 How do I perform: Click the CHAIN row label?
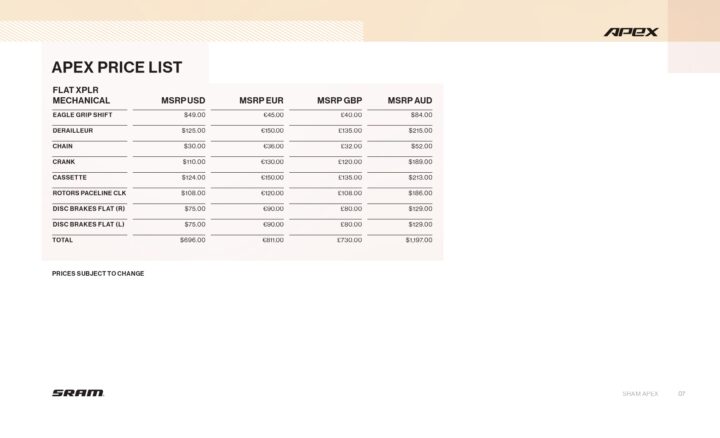(x=63, y=146)
